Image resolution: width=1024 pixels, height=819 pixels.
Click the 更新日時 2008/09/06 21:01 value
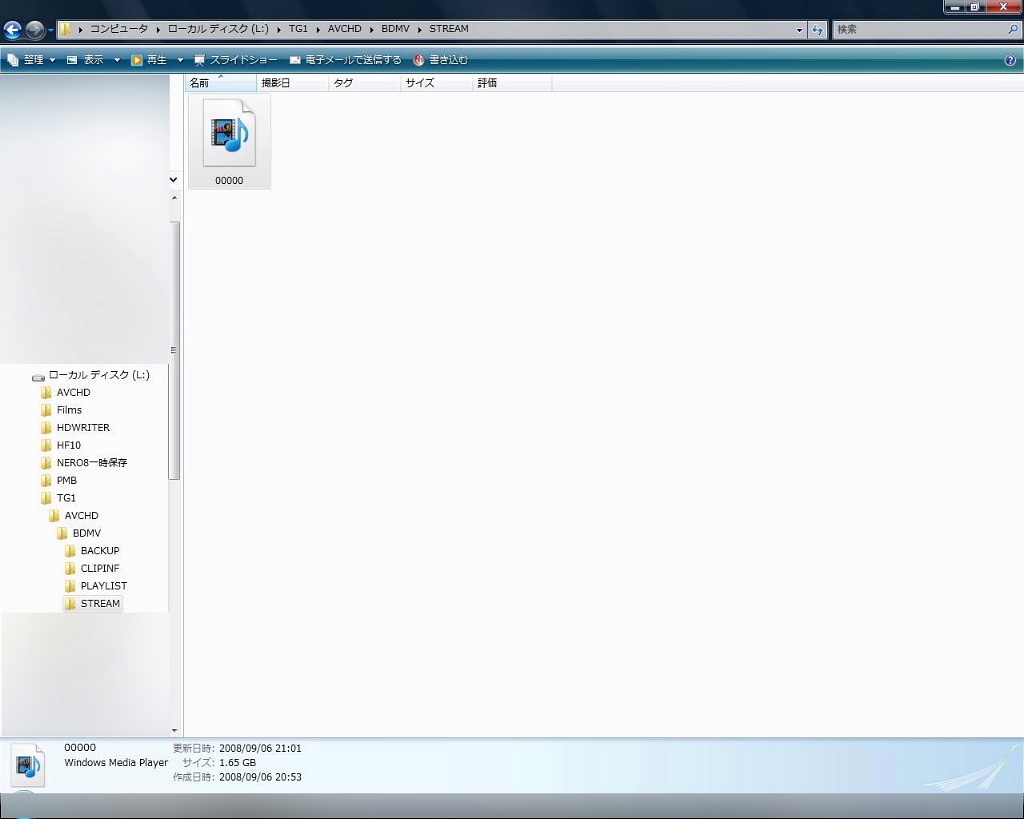260,748
